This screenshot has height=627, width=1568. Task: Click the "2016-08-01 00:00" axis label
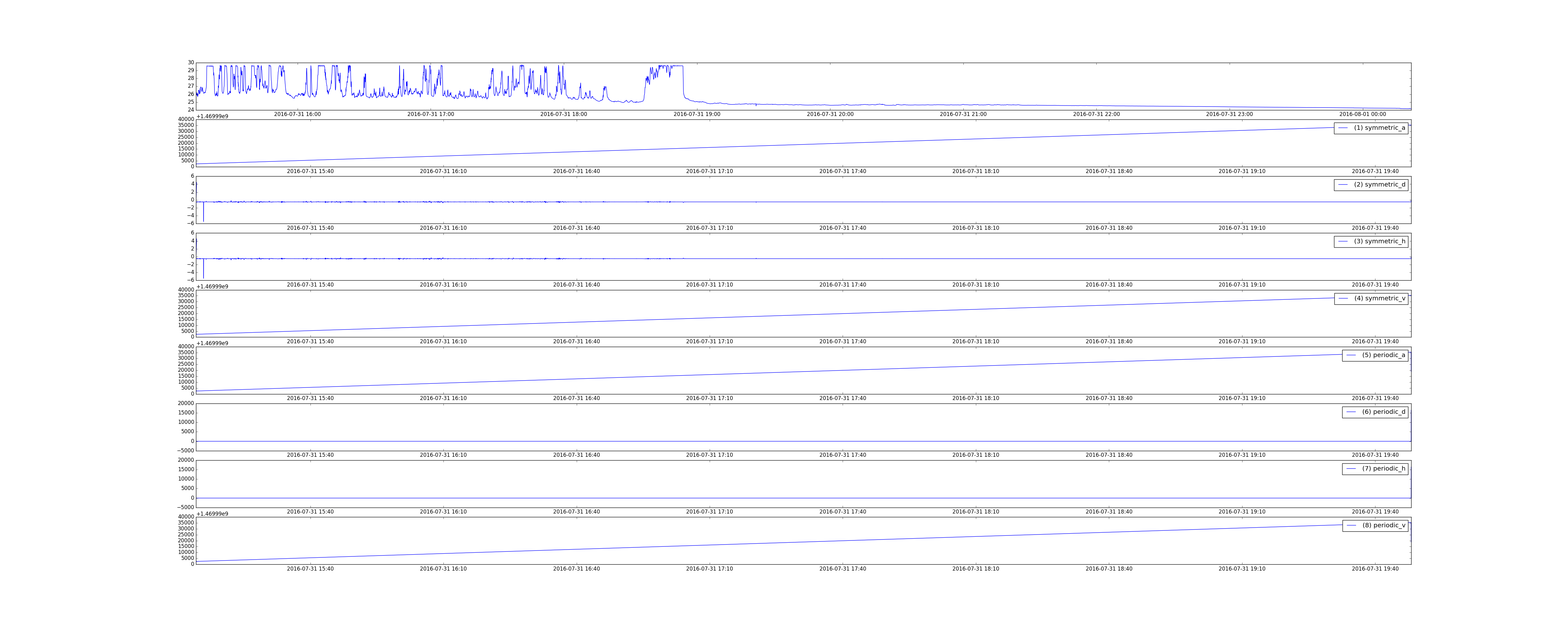click(x=1363, y=114)
